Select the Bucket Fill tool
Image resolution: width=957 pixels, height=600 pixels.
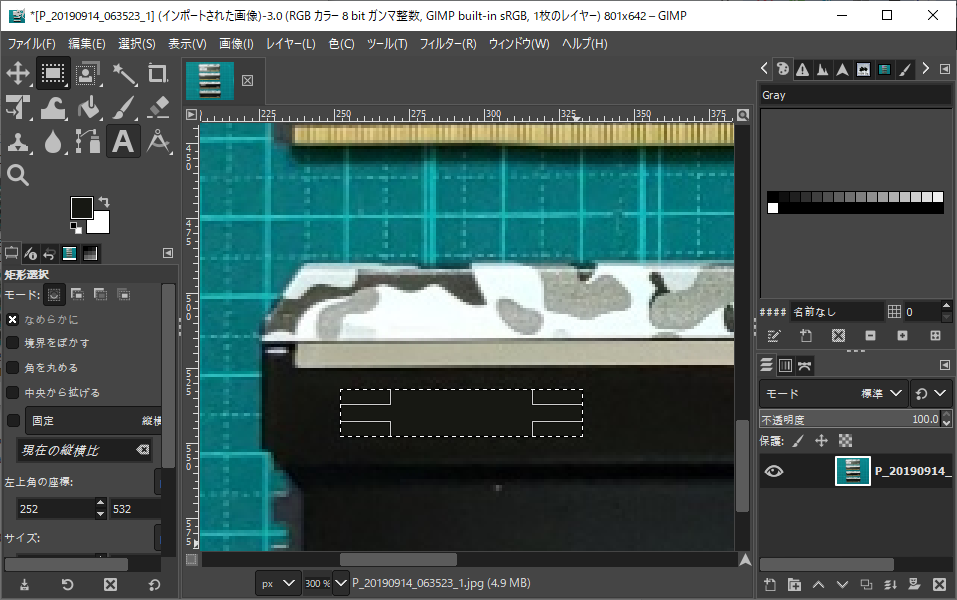(x=88, y=108)
